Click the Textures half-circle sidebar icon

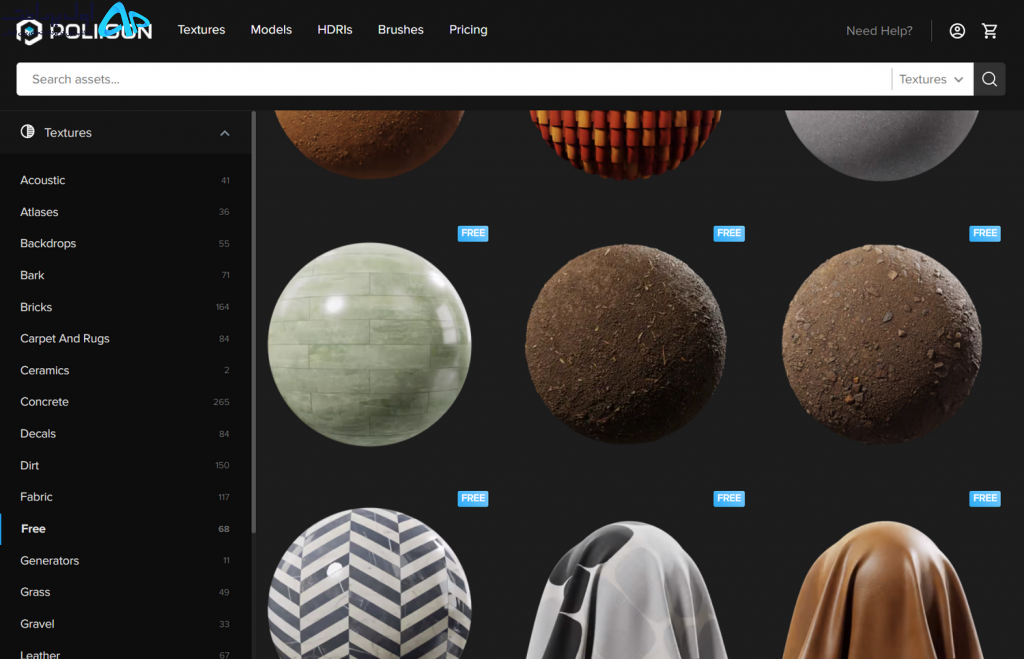coord(27,132)
